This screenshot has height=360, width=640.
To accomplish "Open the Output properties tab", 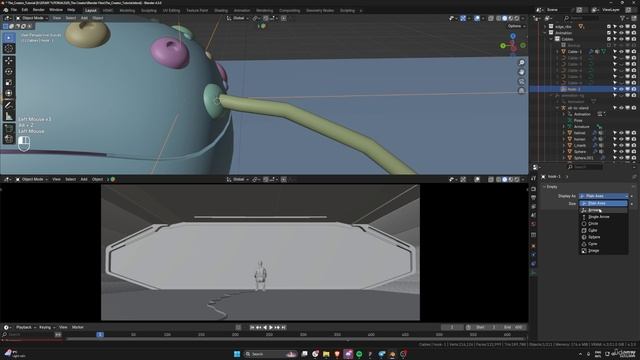I will coord(533,198).
